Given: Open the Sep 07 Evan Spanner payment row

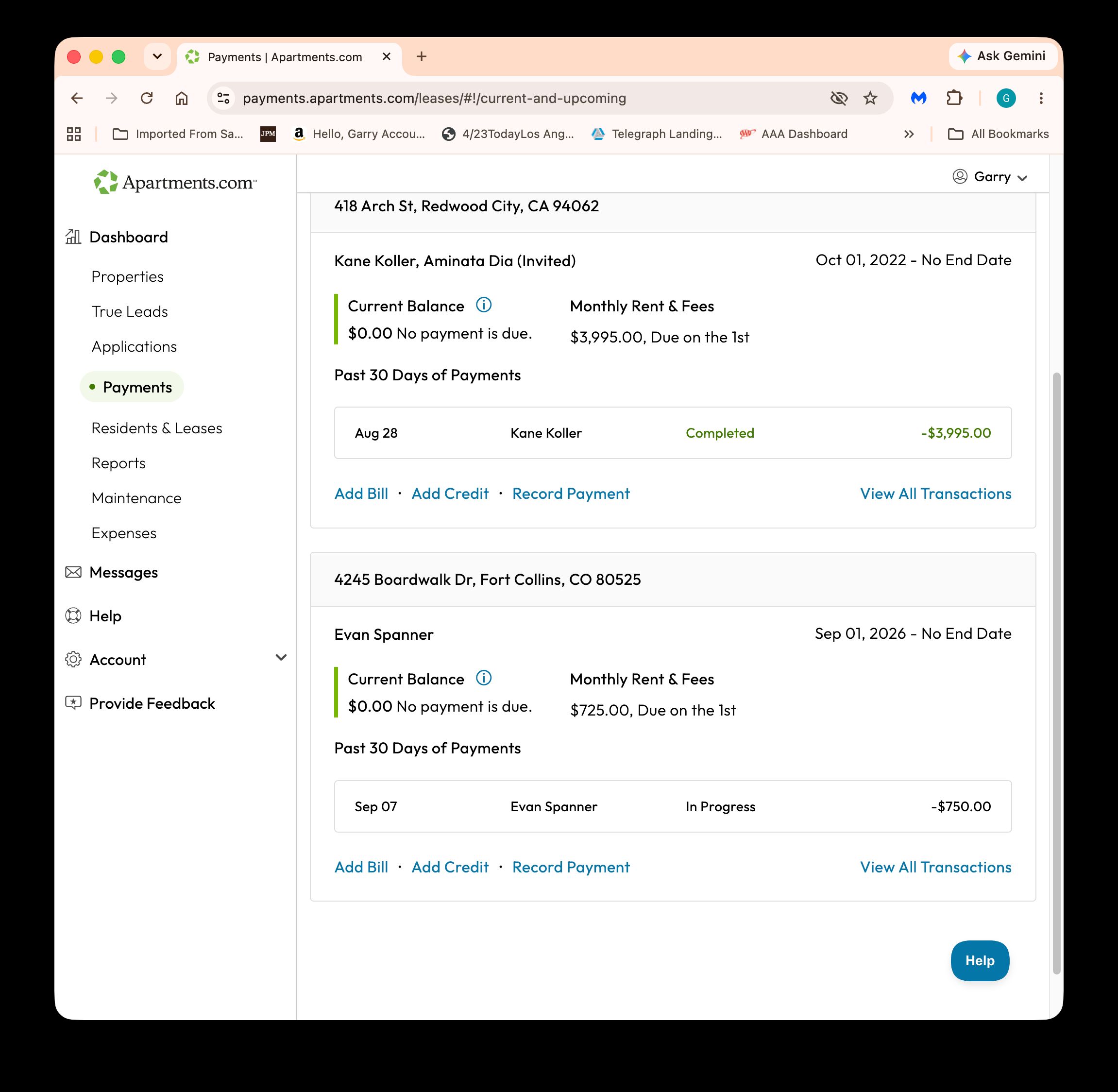Looking at the screenshot, I should pyautogui.click(x=673, y=806).
